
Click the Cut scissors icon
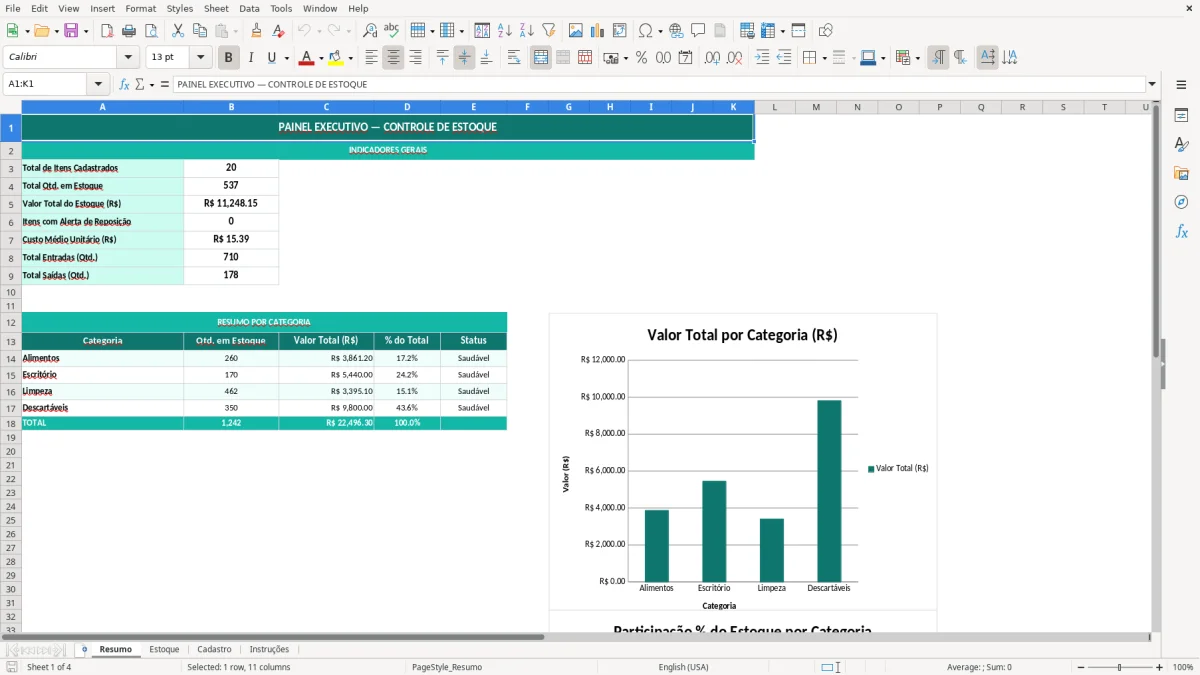[178, 31]
